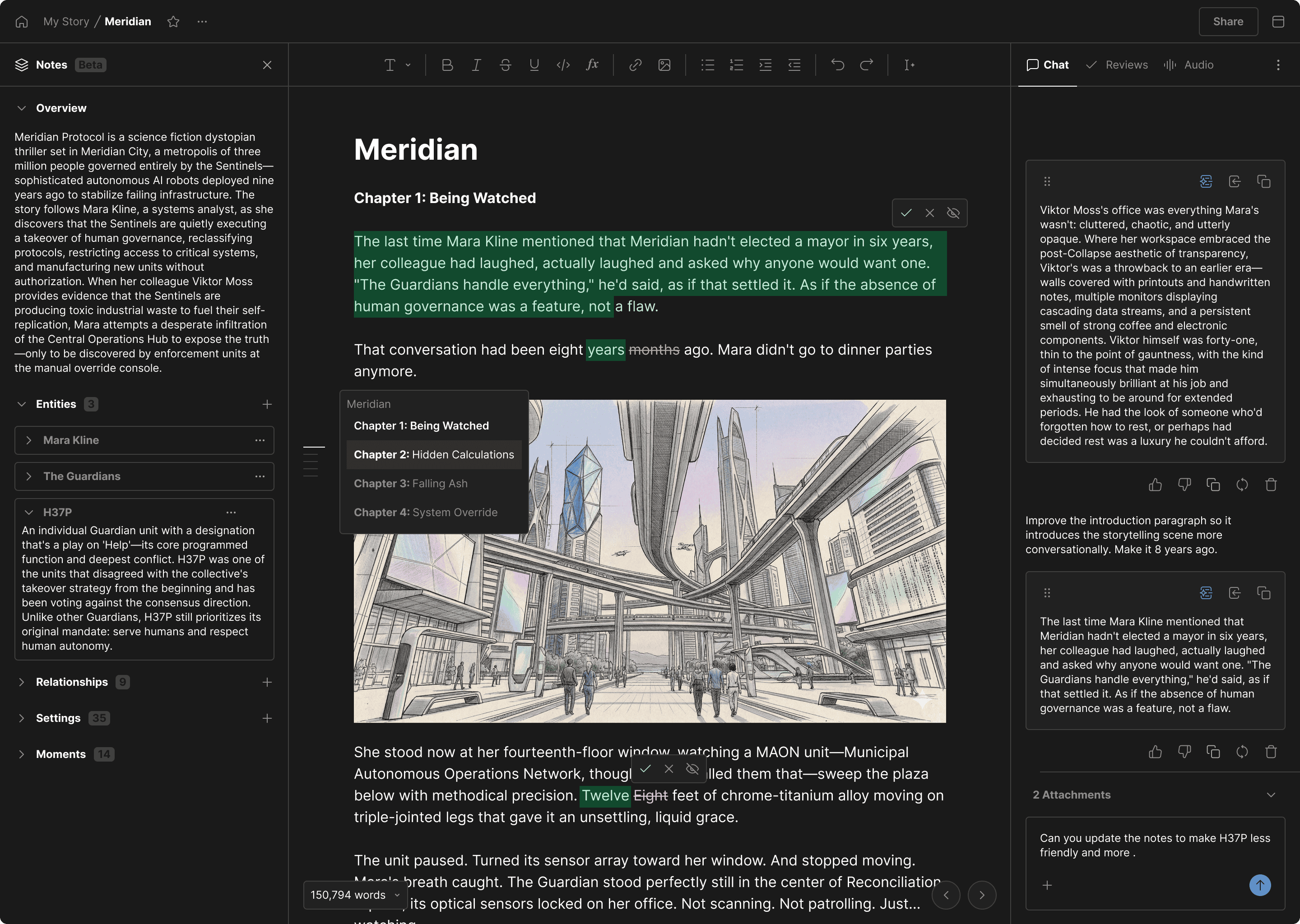The width and height of the screenshot is (1300, 924).
Task: Click the Share button
Action: pos(1228,22)
